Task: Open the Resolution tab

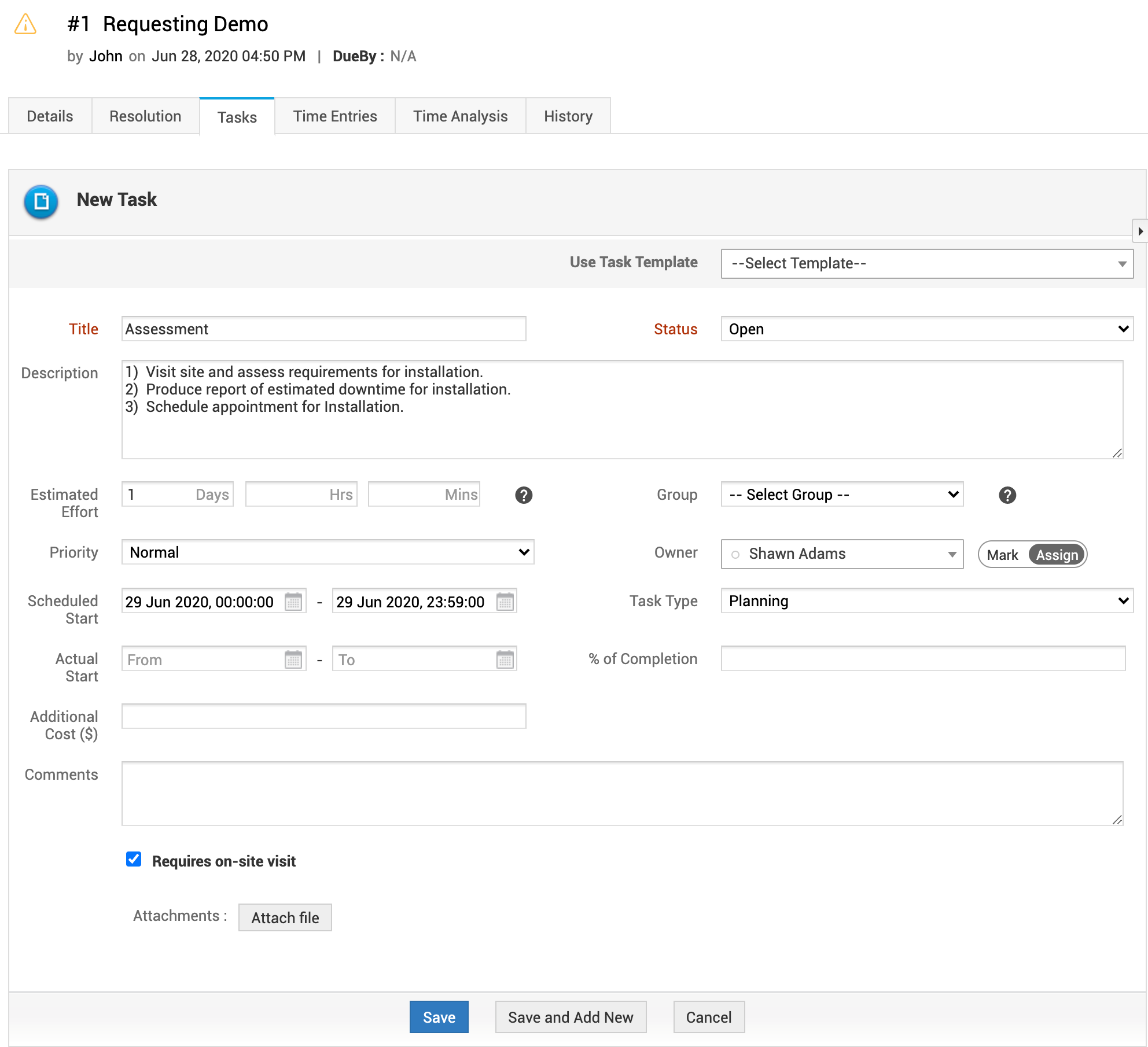Action: pos(145,116)
